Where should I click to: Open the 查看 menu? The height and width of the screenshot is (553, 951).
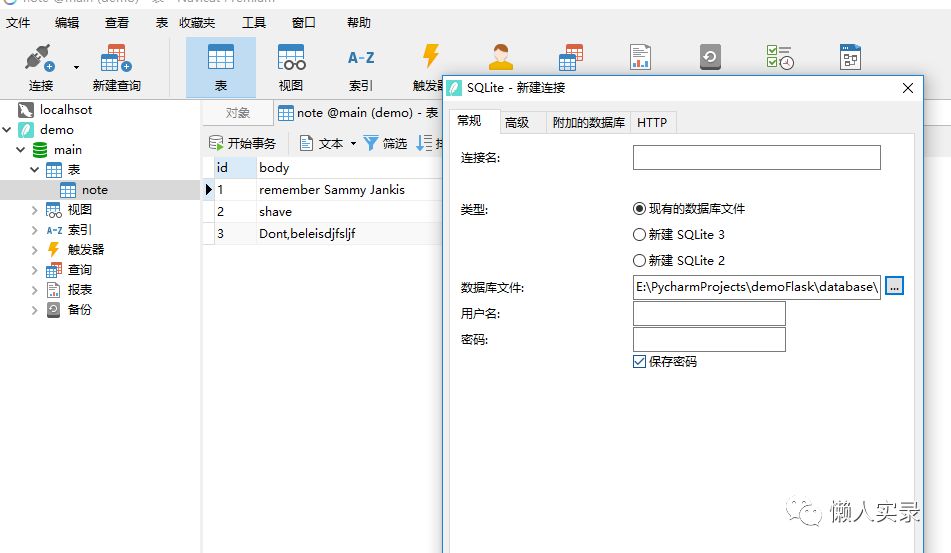coord(116,22)
